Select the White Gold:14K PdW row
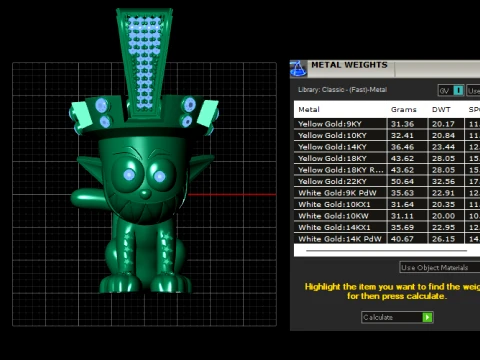Viewport: 480px width, 360px height. click(387, 239)
